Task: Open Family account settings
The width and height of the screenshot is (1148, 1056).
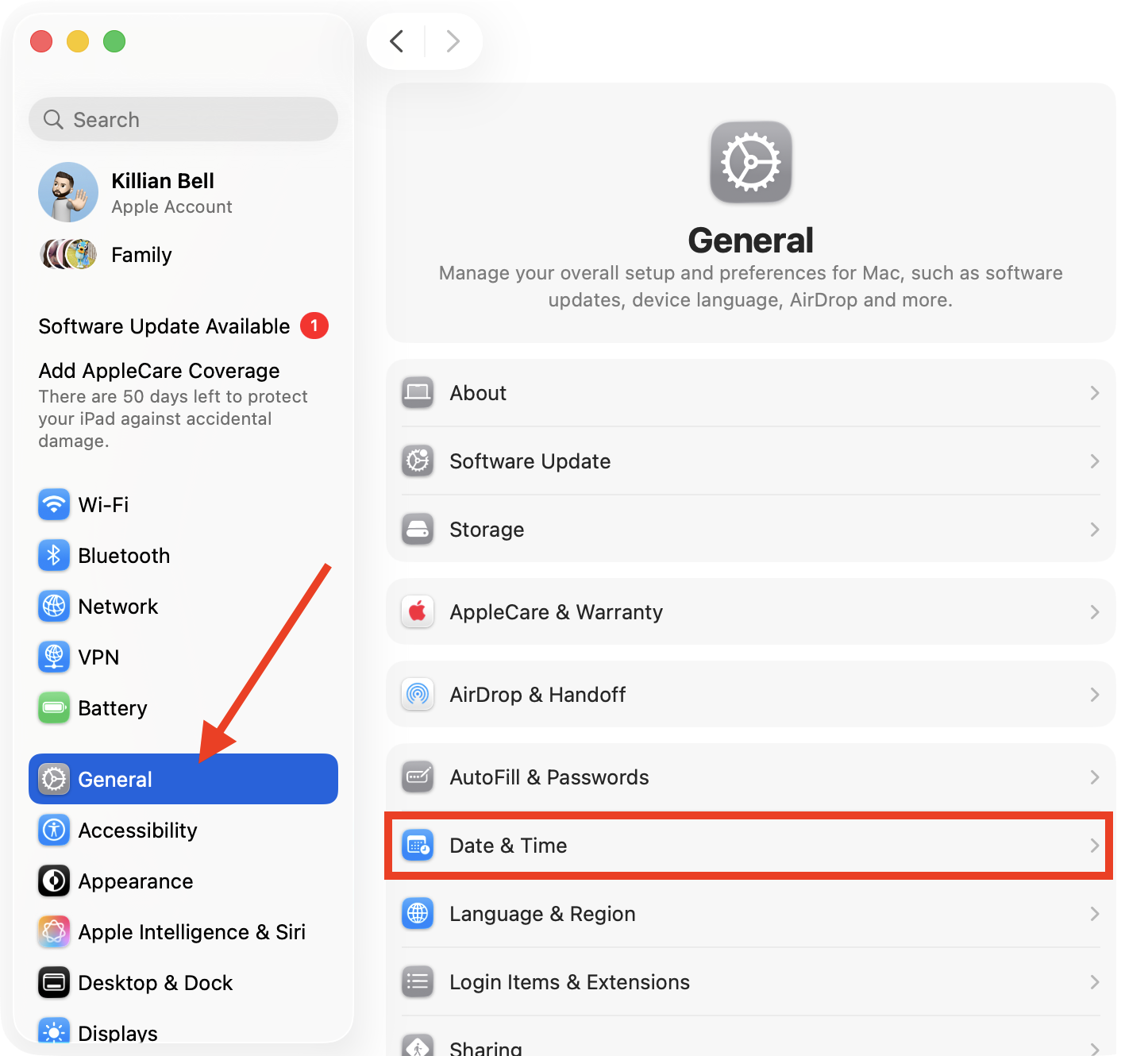Action: click(141, 254)
